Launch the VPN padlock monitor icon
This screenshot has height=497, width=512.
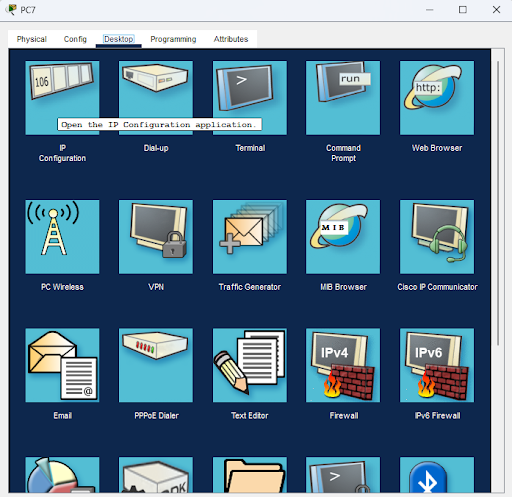tap(156, 237)
